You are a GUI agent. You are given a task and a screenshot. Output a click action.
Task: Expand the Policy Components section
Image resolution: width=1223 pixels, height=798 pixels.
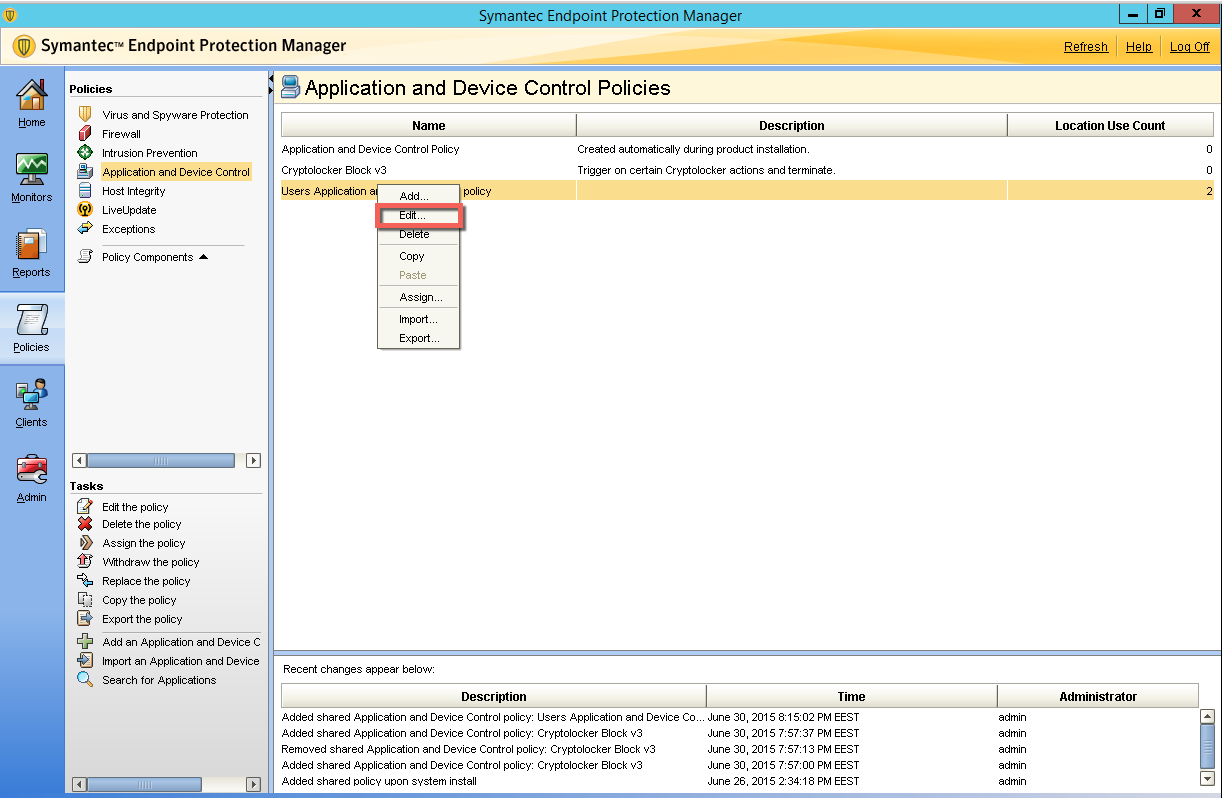[x=203, y=257]
